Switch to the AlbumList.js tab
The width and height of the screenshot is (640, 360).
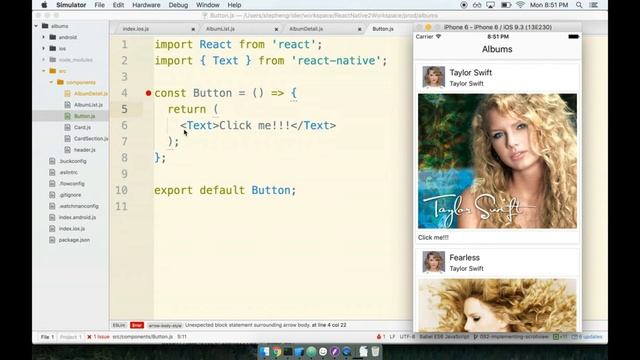click(220, 29)
